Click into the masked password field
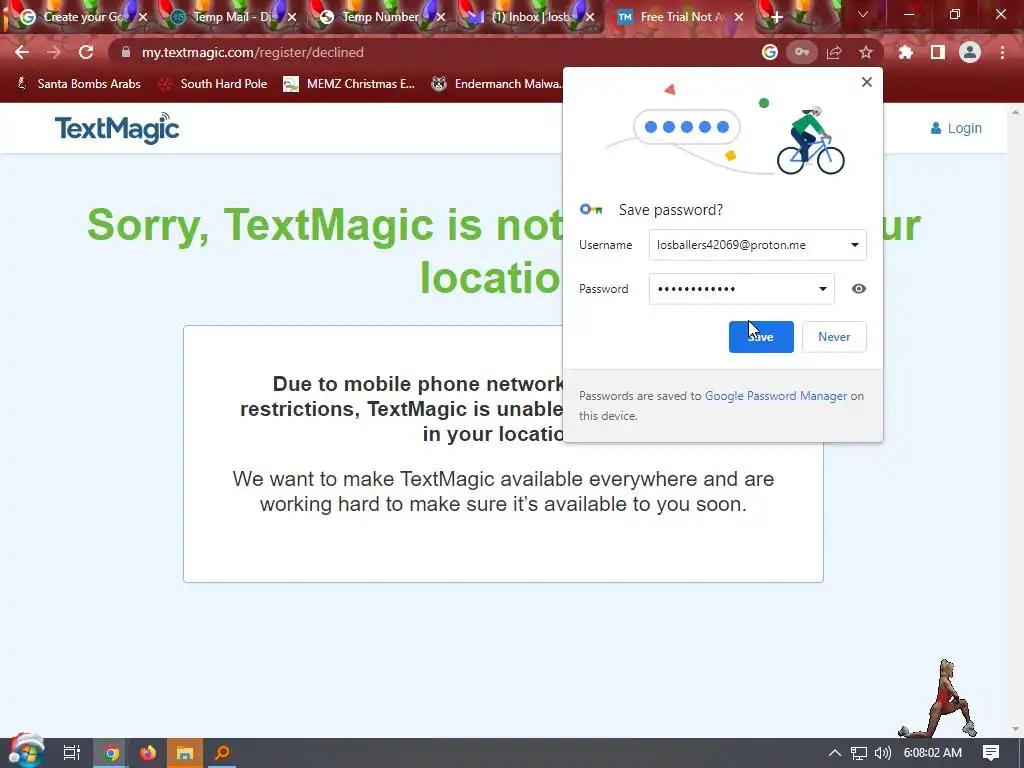Viewport: 1024px width, 768px height. pos(741,289)
